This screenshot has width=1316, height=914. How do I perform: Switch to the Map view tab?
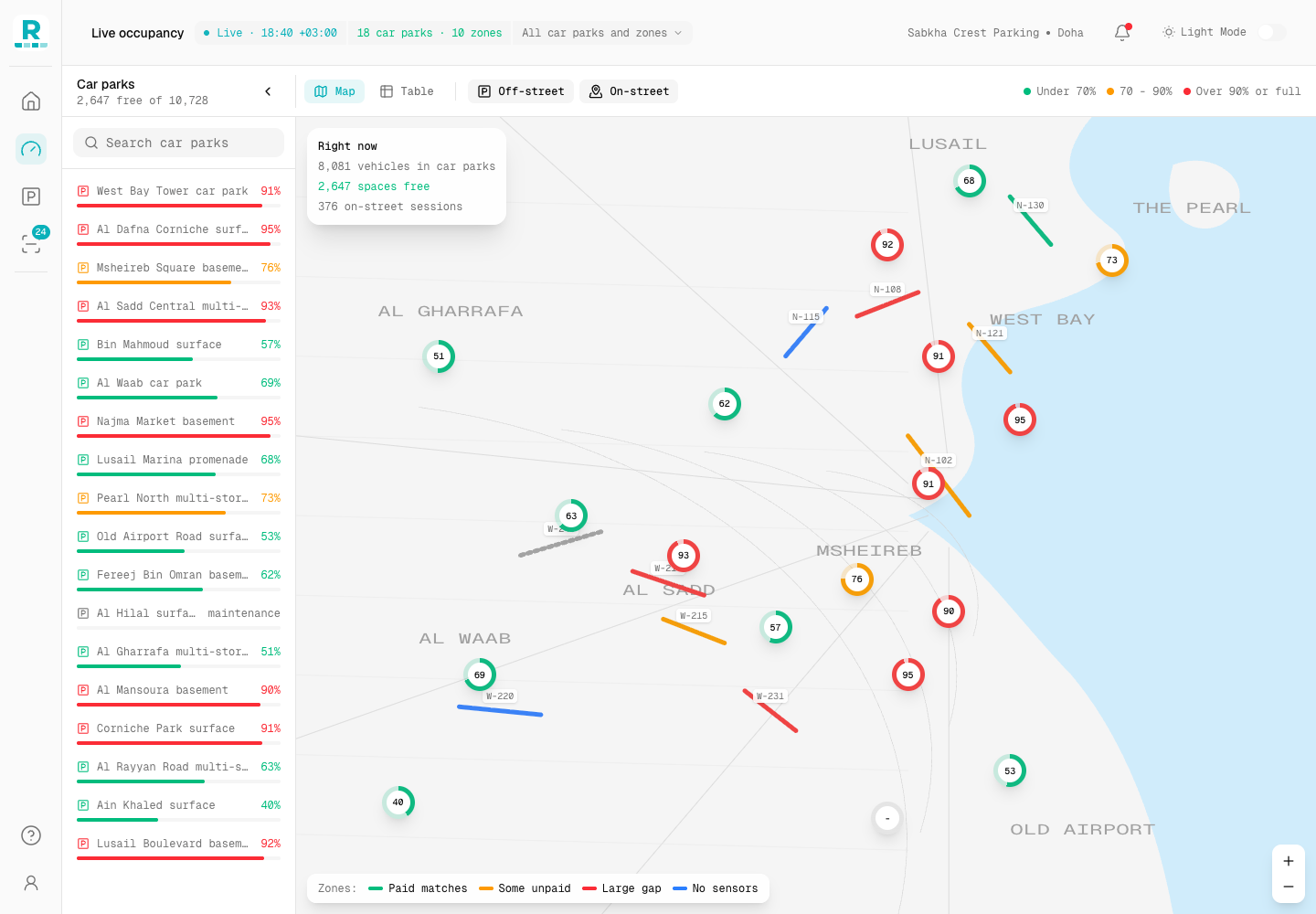(334, 91)
